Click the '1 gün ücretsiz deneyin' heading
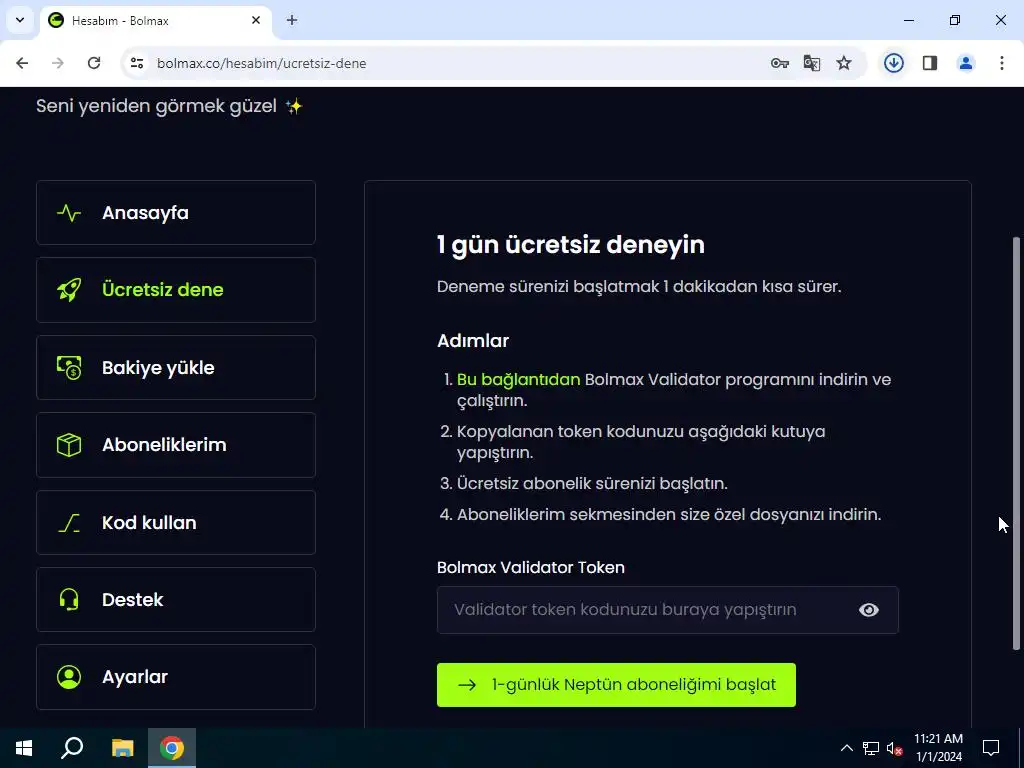1024x768 pixels. pyautogui.click(x=571, y=245)
